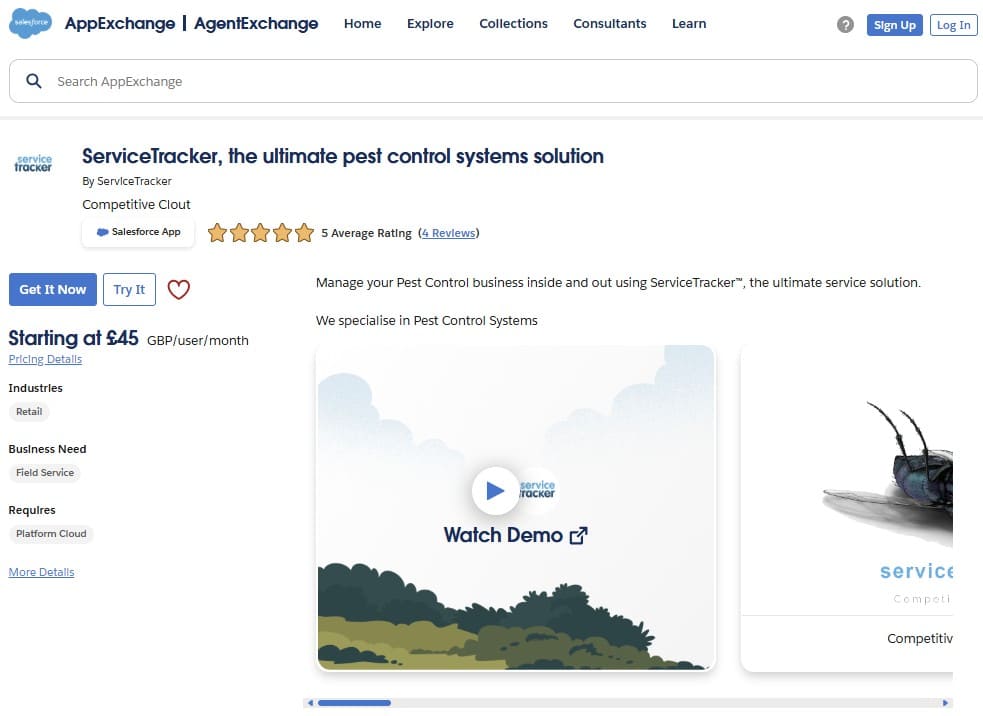Click the external link icon beside Watch Demo

tap(579, 535)
